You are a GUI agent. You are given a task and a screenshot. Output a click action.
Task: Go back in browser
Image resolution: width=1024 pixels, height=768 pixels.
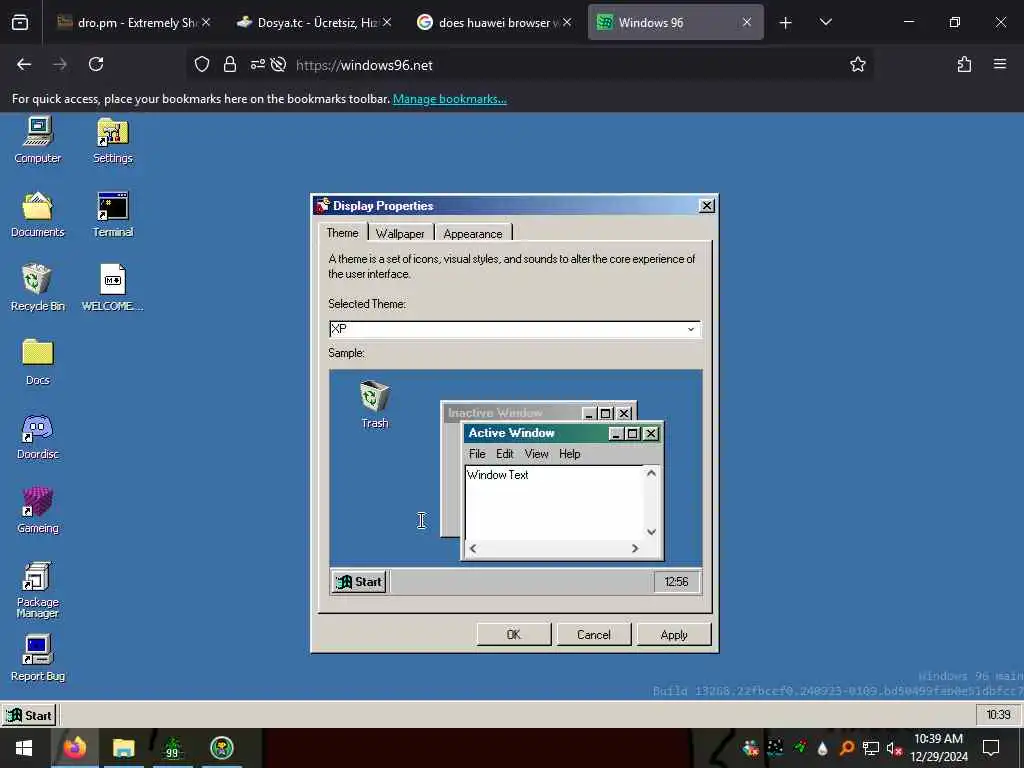[x=24, y=64]
